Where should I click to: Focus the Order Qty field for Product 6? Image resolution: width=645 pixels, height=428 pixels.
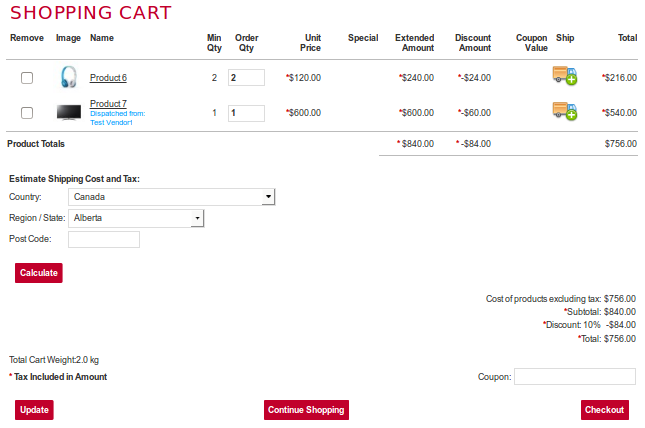click(x=246, y=78)
